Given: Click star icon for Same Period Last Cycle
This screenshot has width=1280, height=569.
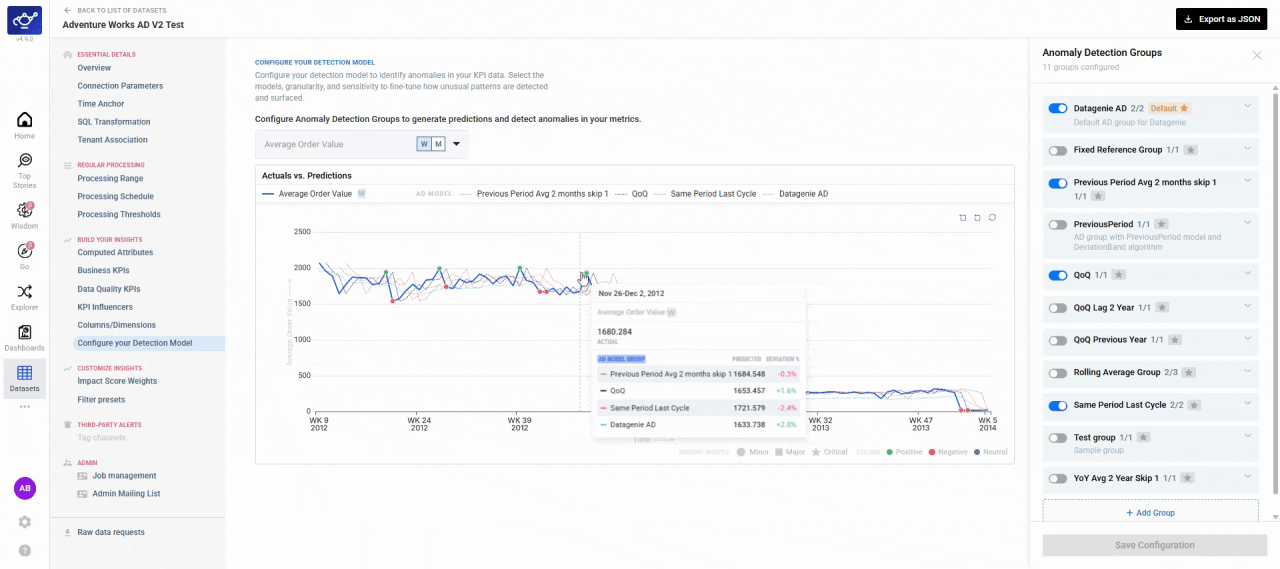Looking at the screenshot, I should pyautogui.click(x=1194, y=405).
